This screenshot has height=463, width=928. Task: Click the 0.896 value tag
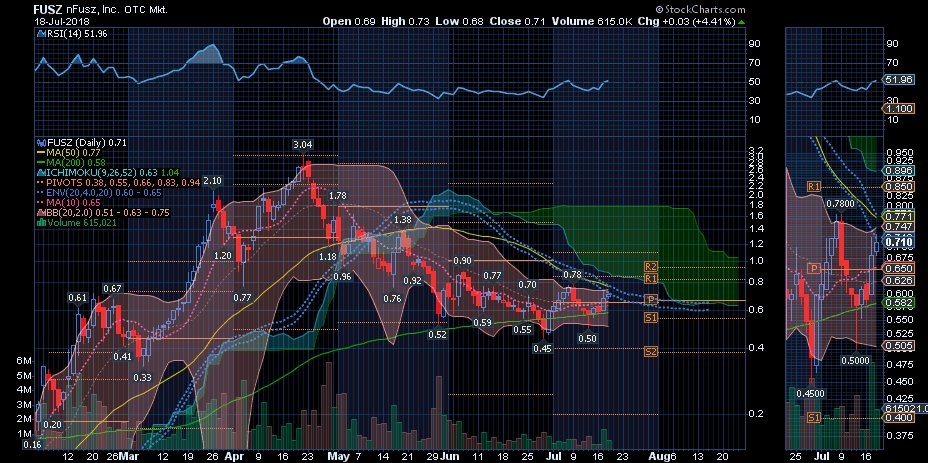897,170
